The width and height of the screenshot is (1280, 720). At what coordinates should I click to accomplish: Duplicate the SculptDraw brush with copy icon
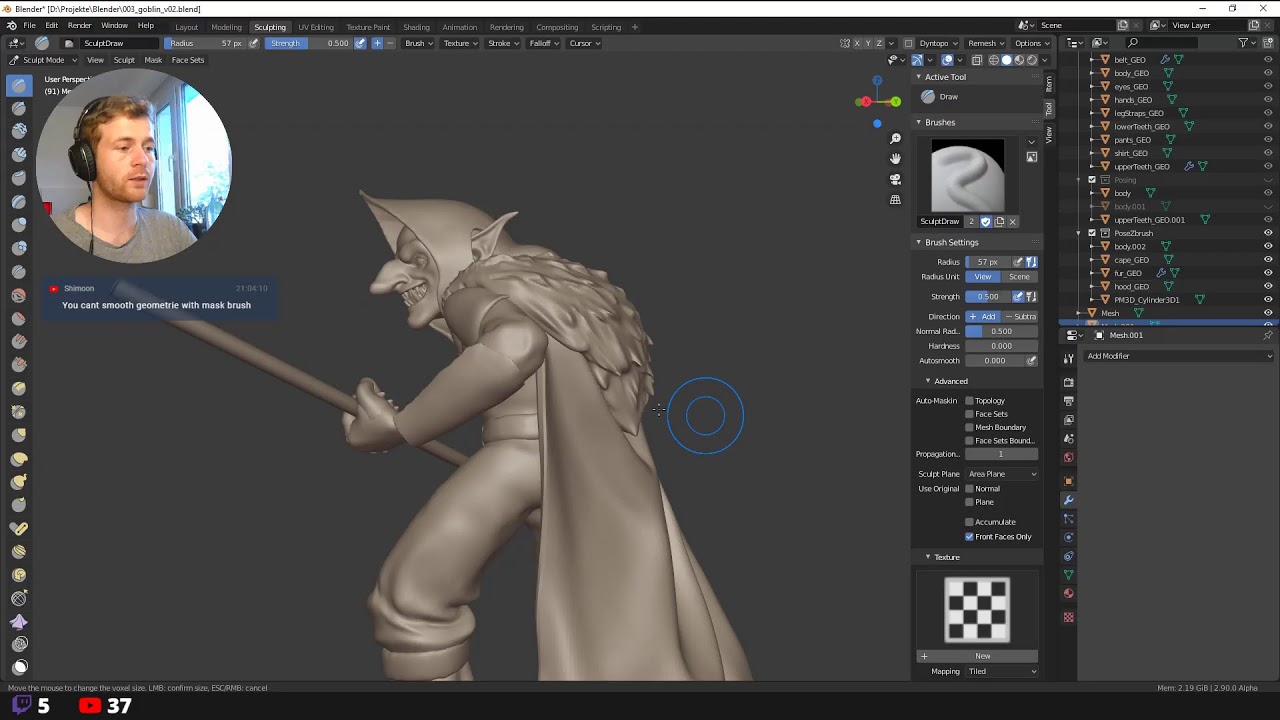[999, 221]
